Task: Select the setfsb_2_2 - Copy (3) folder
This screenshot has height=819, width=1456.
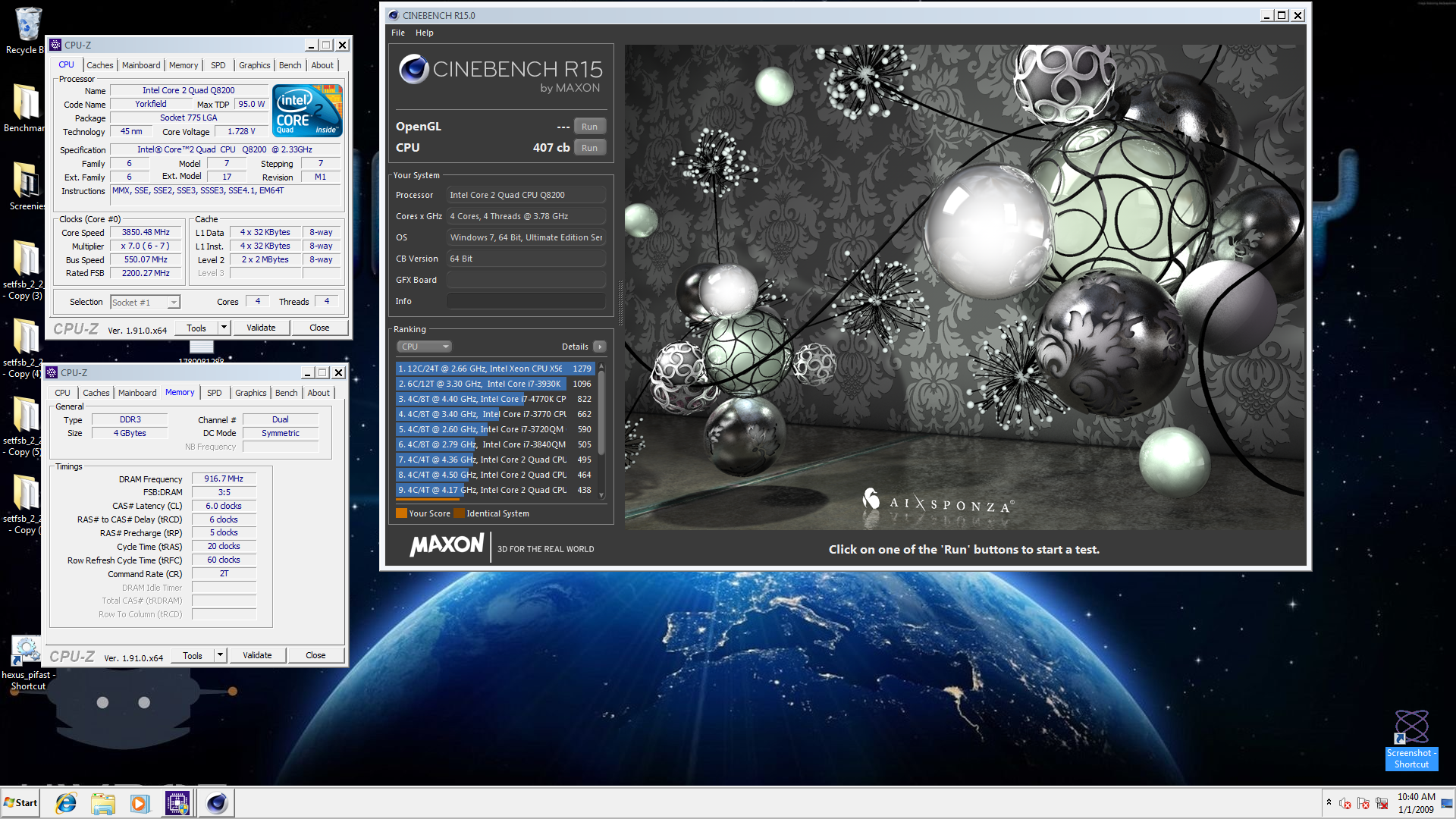Action: click(x=24, y=269)
